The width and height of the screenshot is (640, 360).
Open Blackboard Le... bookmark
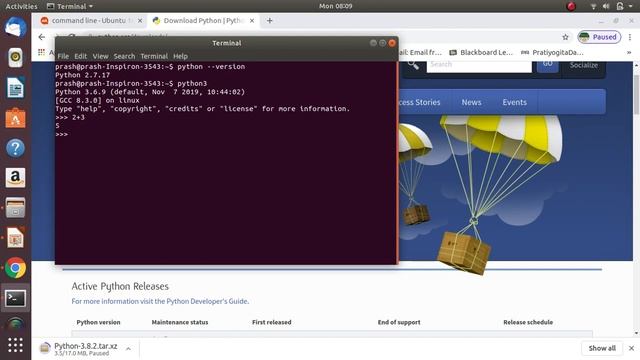[481, 52]
